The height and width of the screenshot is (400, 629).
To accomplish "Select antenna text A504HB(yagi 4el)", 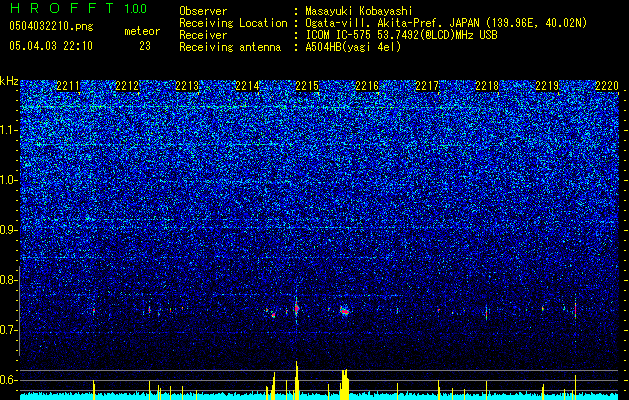I will click(353, 47).
